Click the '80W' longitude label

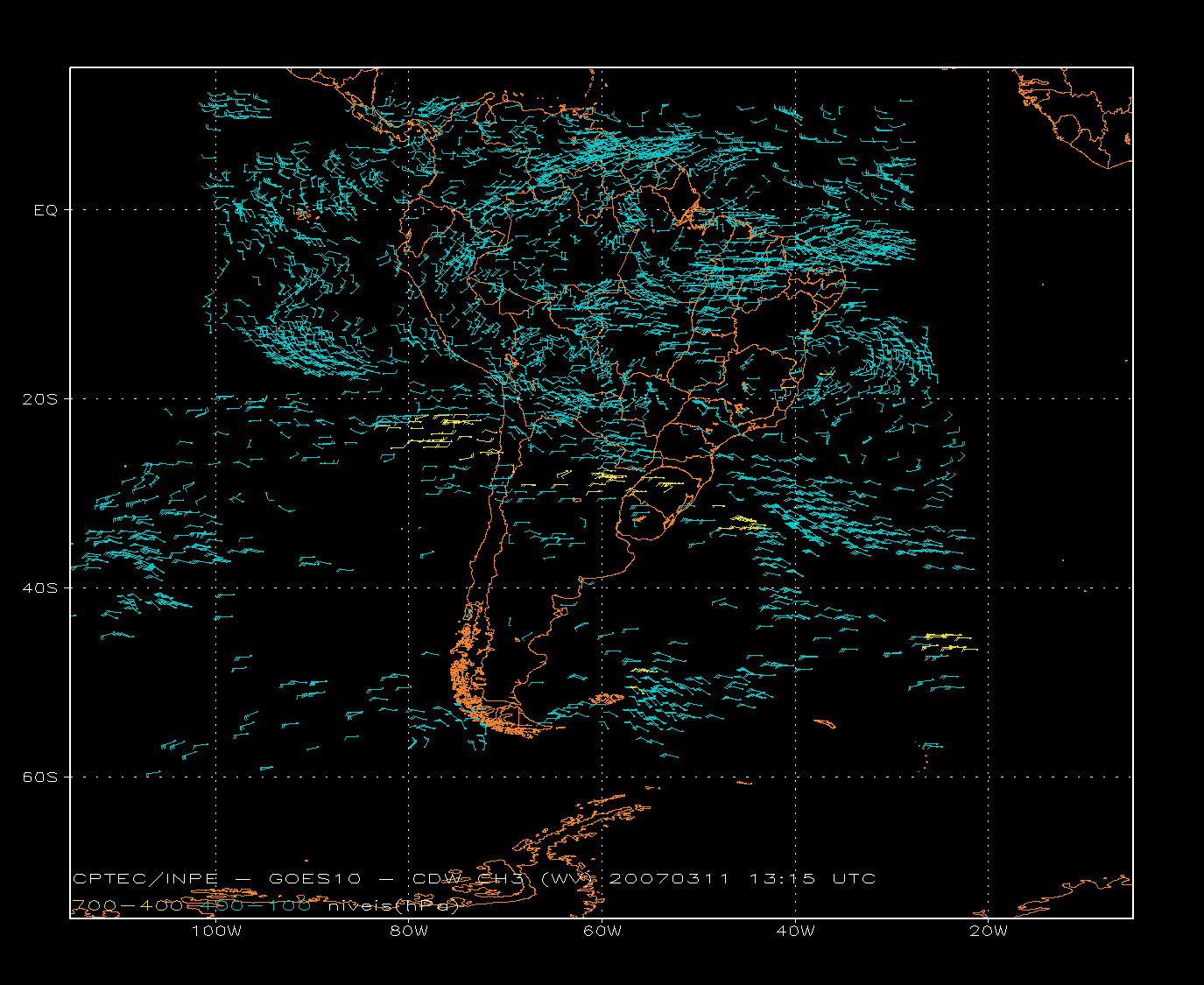click(409, 931)
